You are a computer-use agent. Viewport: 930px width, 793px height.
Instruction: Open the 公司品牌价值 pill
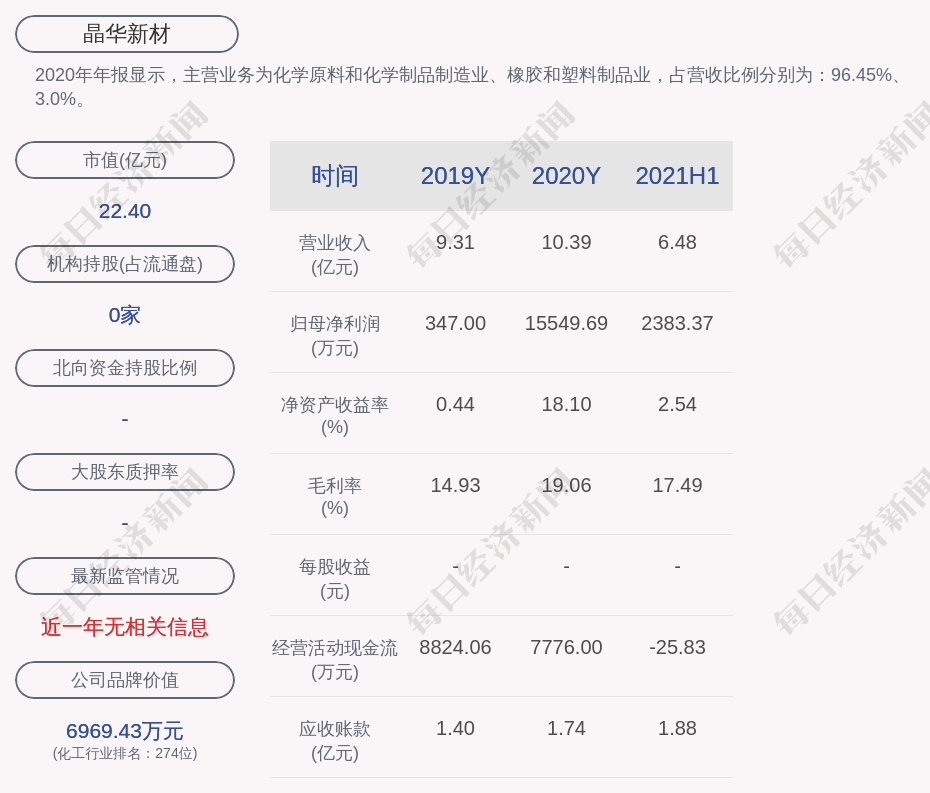tap(125, 680)
